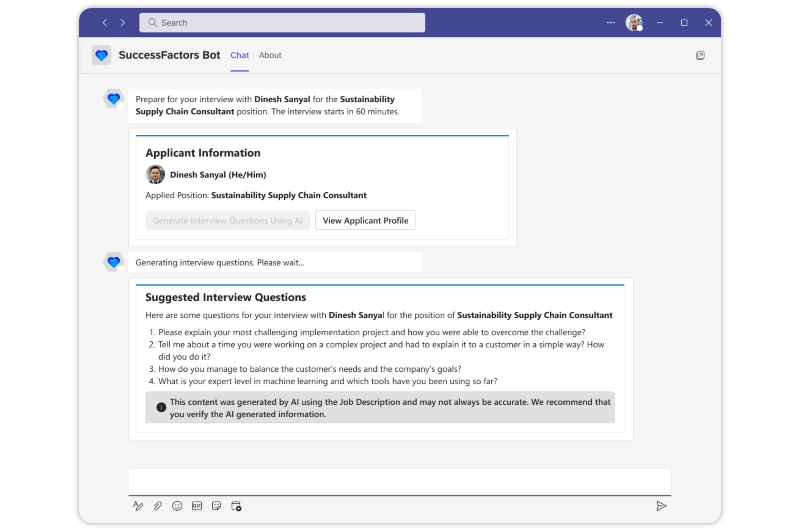Minimize the Teams window
Screen dimensions: 800x531
tap(660, 22)
